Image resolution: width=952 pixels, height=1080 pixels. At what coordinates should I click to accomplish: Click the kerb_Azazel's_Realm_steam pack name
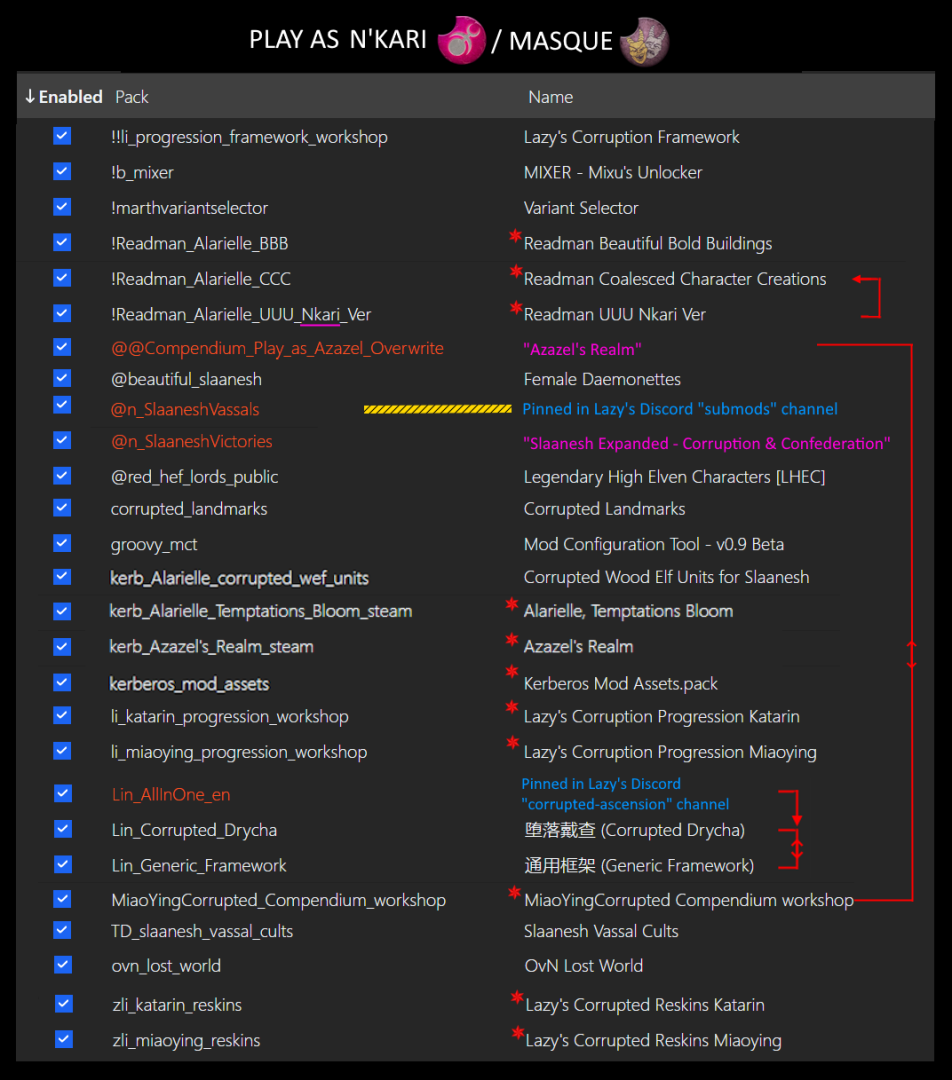coord(211,647)
